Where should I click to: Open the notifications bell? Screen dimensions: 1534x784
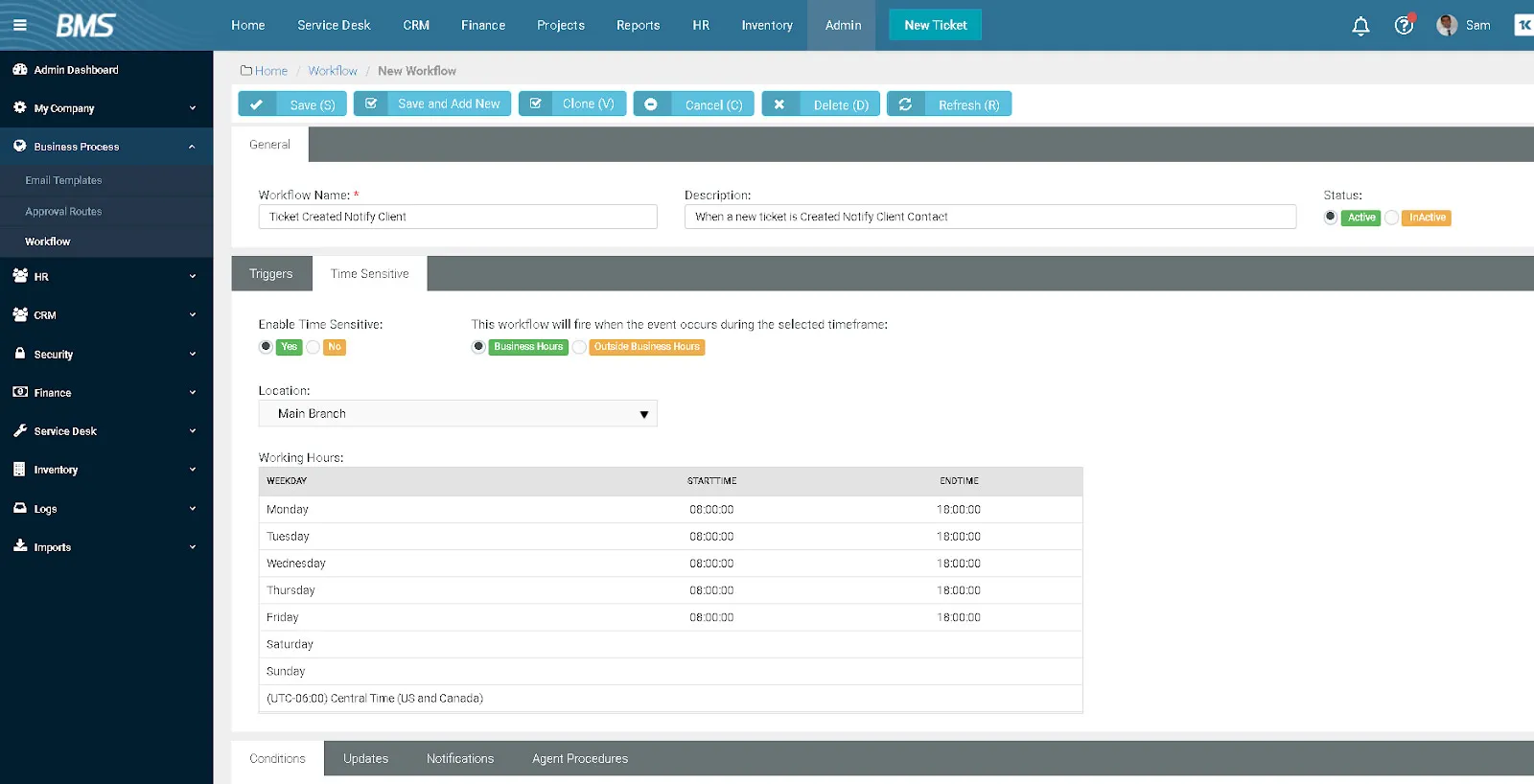(1360, 26)
